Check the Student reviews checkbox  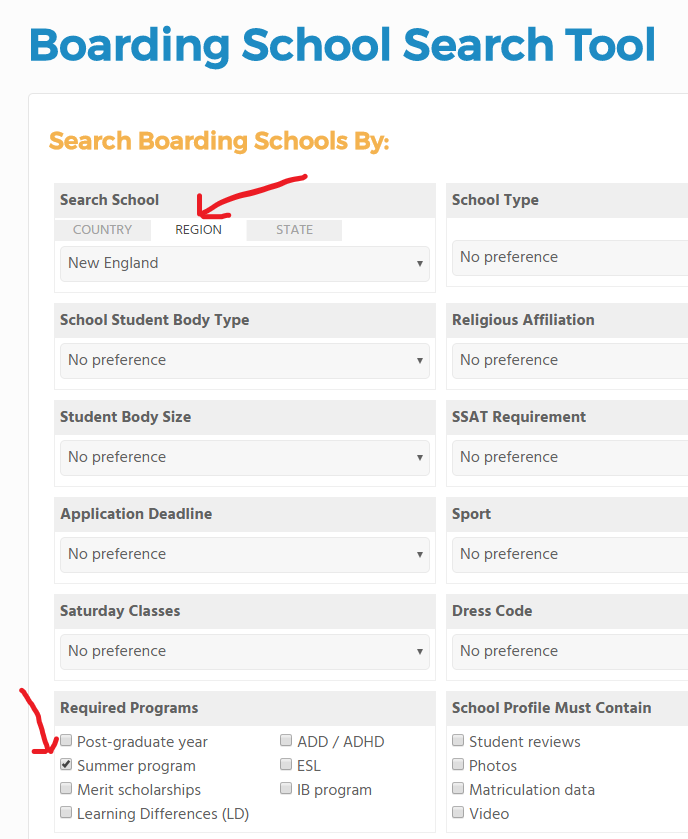(x=458, y=741)
